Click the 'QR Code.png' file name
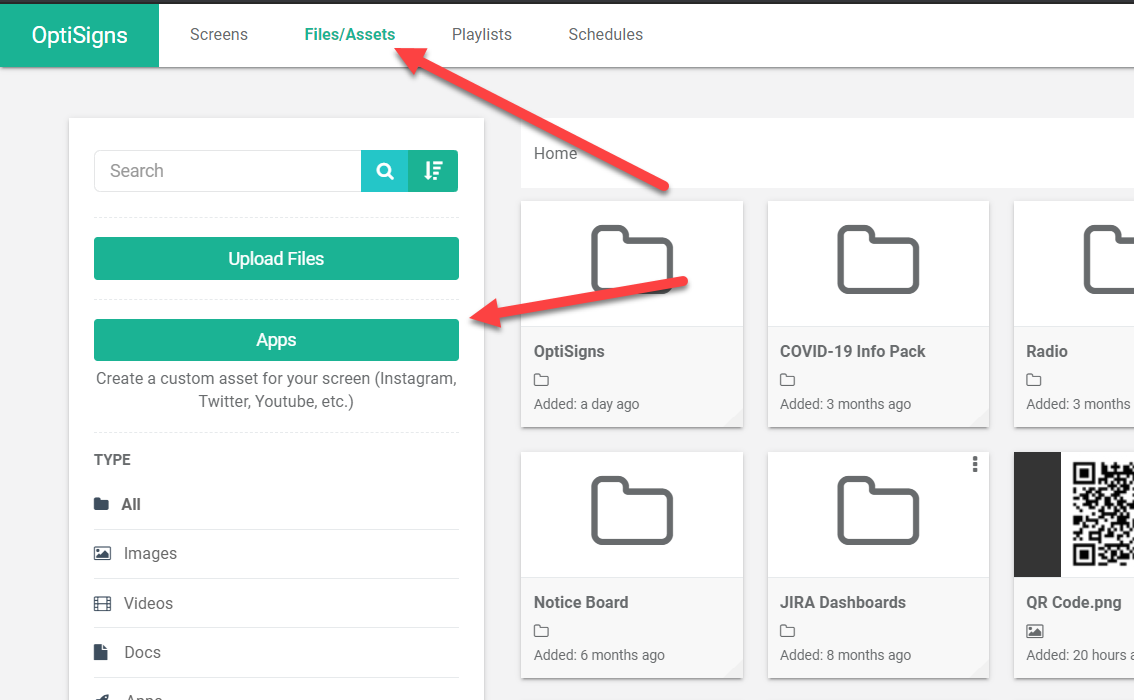 (x=1074, y=602)
